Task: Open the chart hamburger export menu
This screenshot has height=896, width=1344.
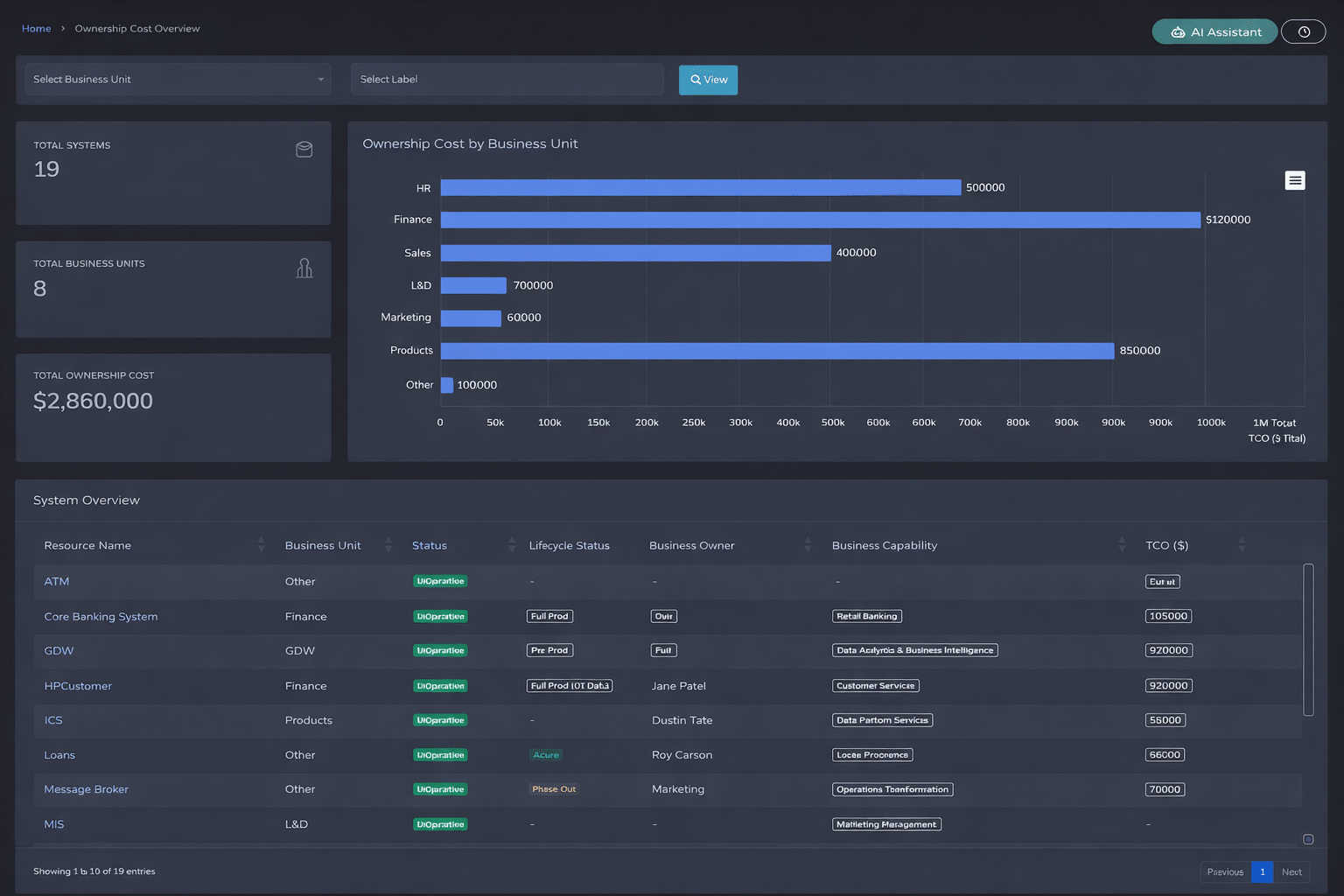Action: click(1295, 180)
